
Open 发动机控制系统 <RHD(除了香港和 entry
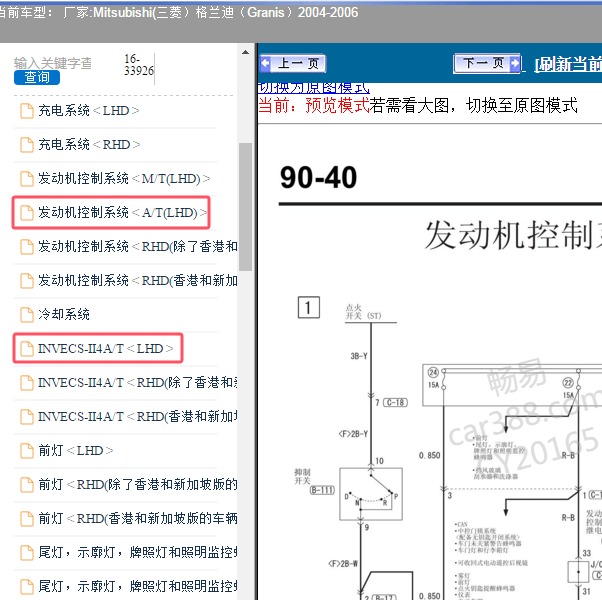click(x=137, y=246)
